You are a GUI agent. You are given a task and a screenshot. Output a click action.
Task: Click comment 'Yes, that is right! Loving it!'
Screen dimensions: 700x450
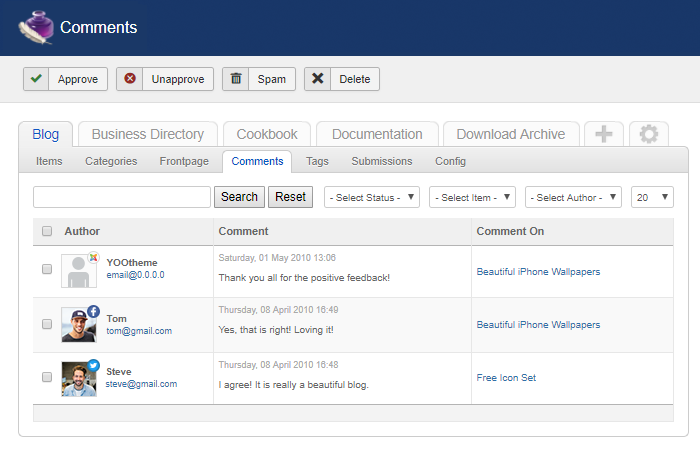point(276,330)
